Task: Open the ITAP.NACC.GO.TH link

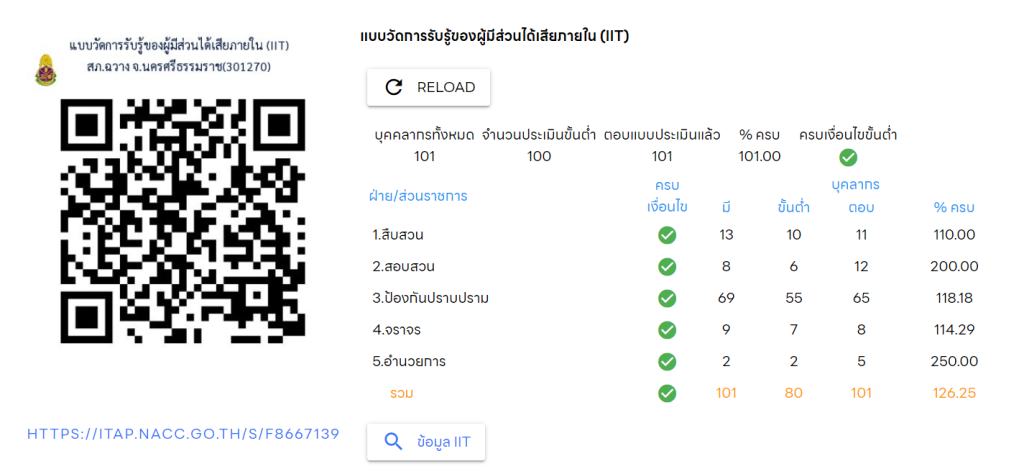Action: [183, 434]
